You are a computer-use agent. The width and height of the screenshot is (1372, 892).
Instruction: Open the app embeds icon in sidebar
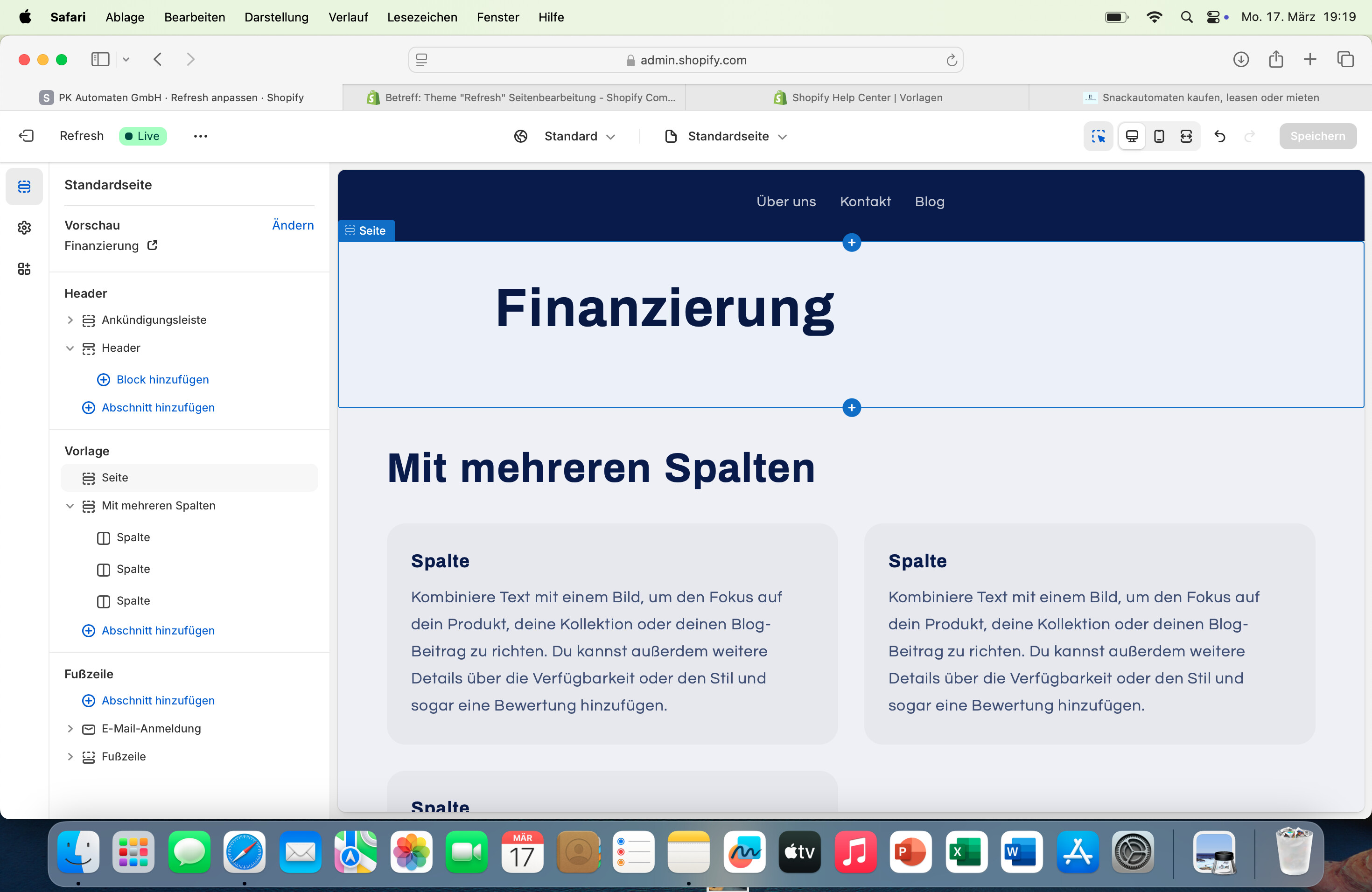coord(24,269)
